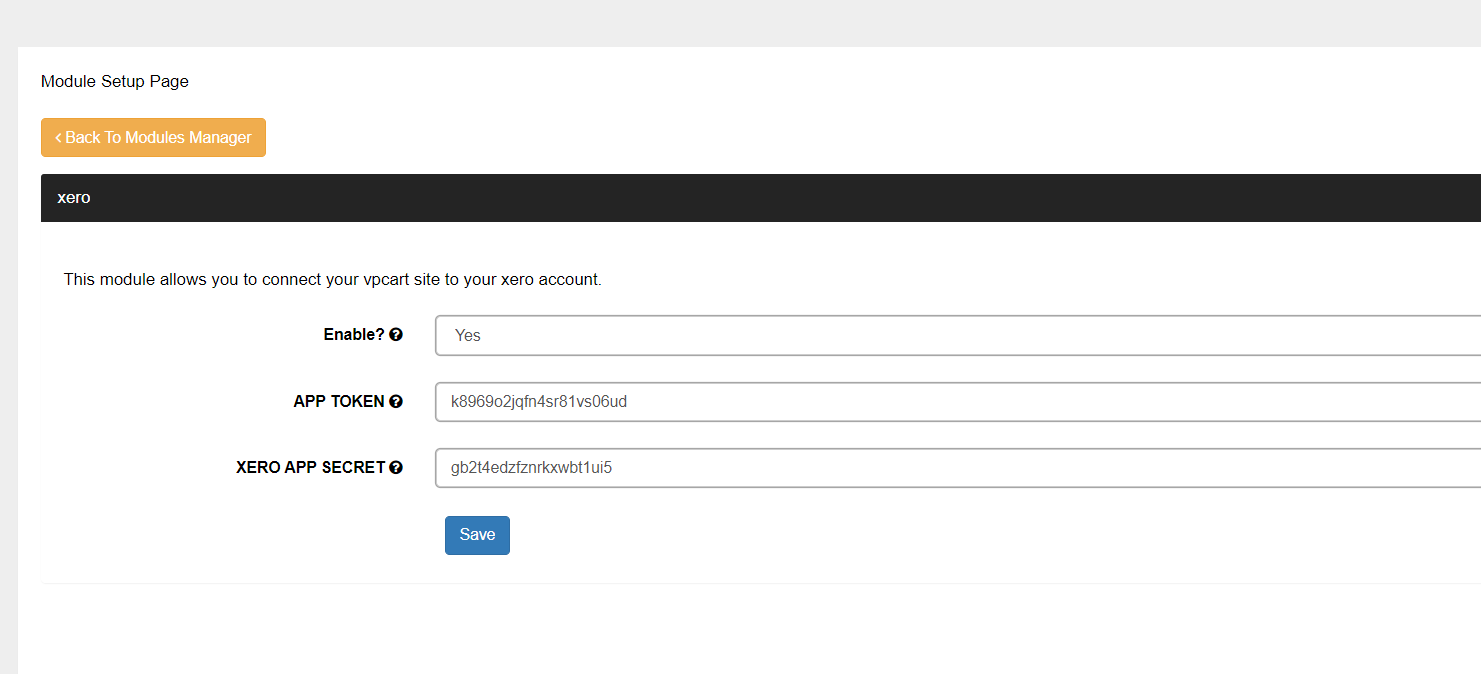Click the XERO APP SECRET label
Screen dimensions: 1481x674
point(310,467)
